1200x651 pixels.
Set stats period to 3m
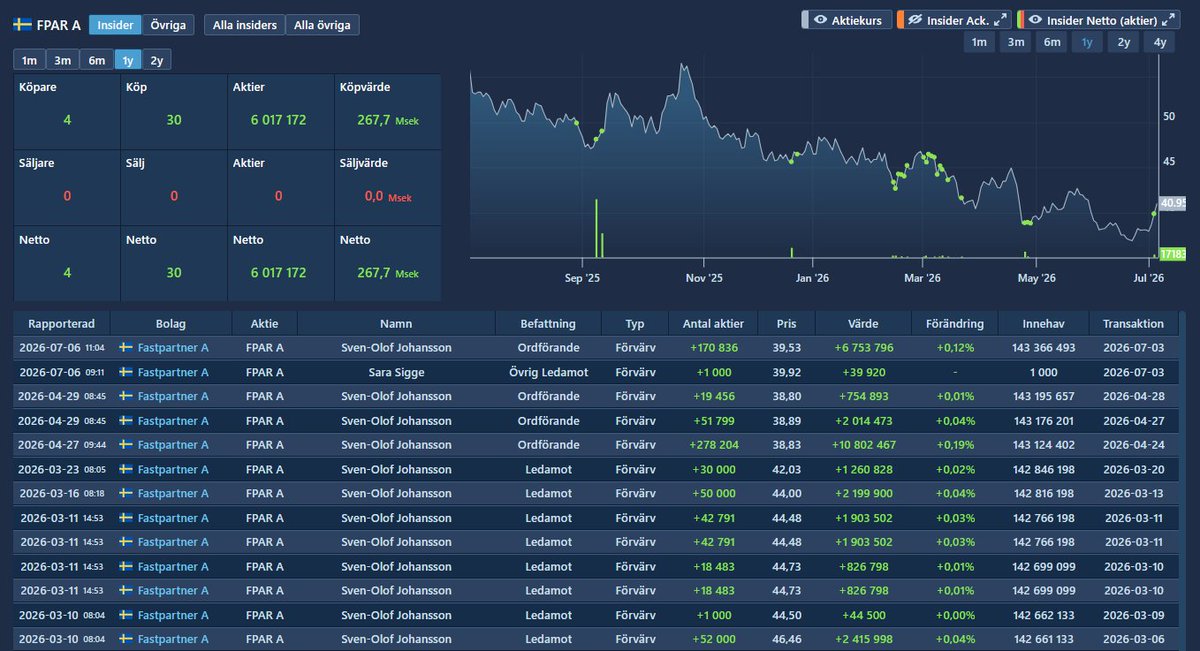pyautogui.click(x=62, y=60)
